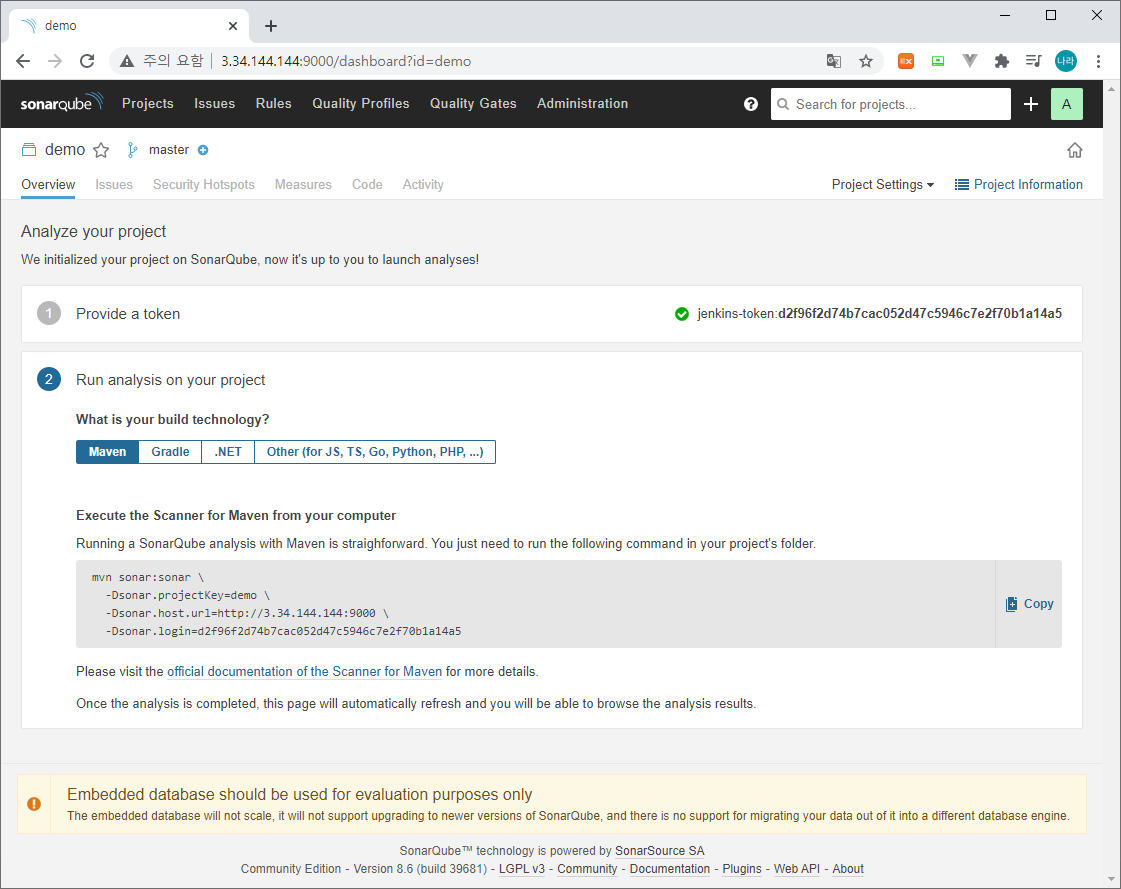1121x889 pixels.
Task: Click the green checkmark beside jenkins-token
Action: coord(681,313)
